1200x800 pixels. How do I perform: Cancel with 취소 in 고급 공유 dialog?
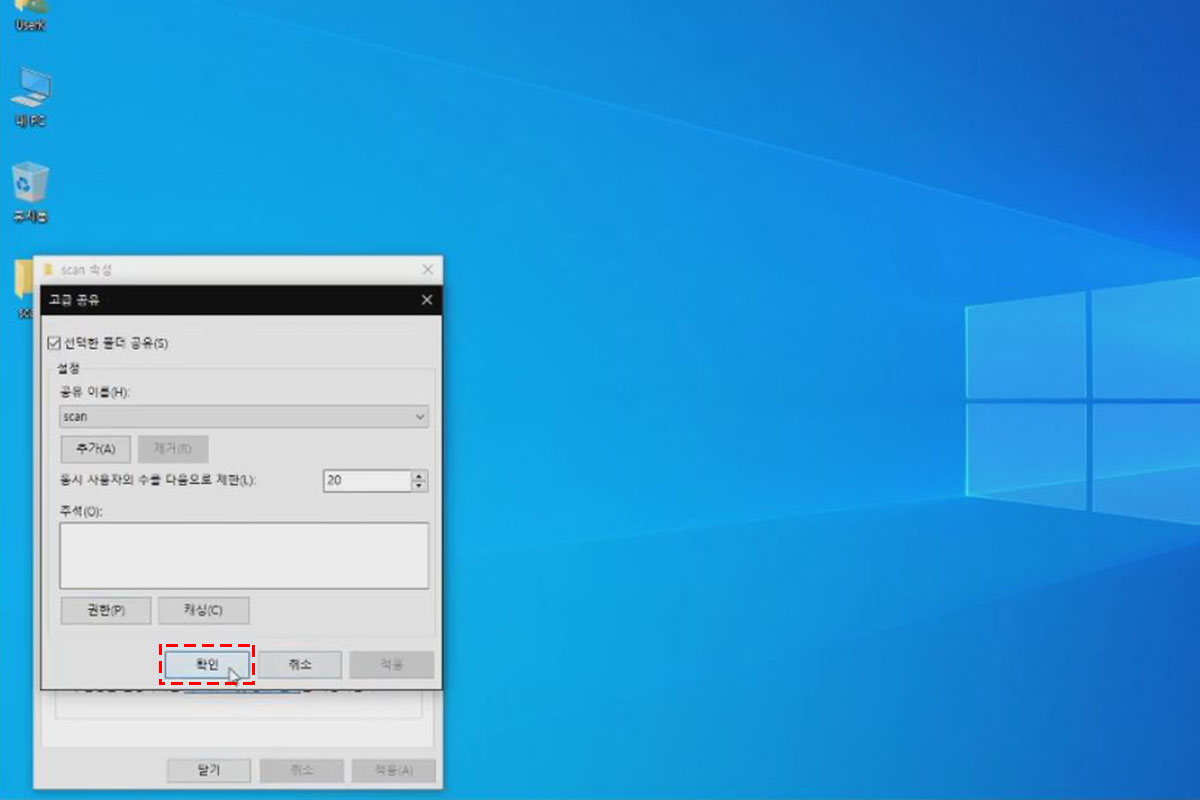click(300, 665)
